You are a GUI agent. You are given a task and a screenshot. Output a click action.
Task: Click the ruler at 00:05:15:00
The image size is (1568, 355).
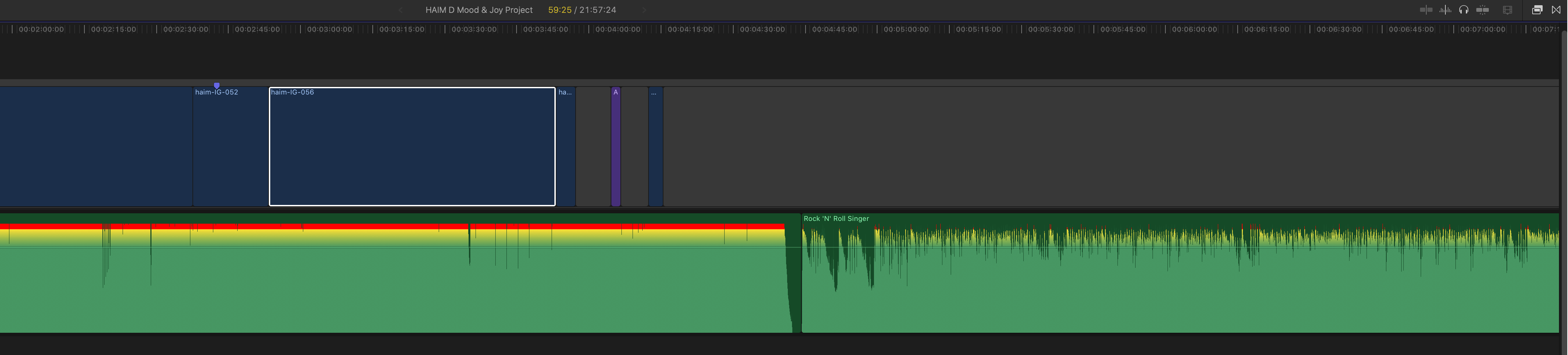979,29
